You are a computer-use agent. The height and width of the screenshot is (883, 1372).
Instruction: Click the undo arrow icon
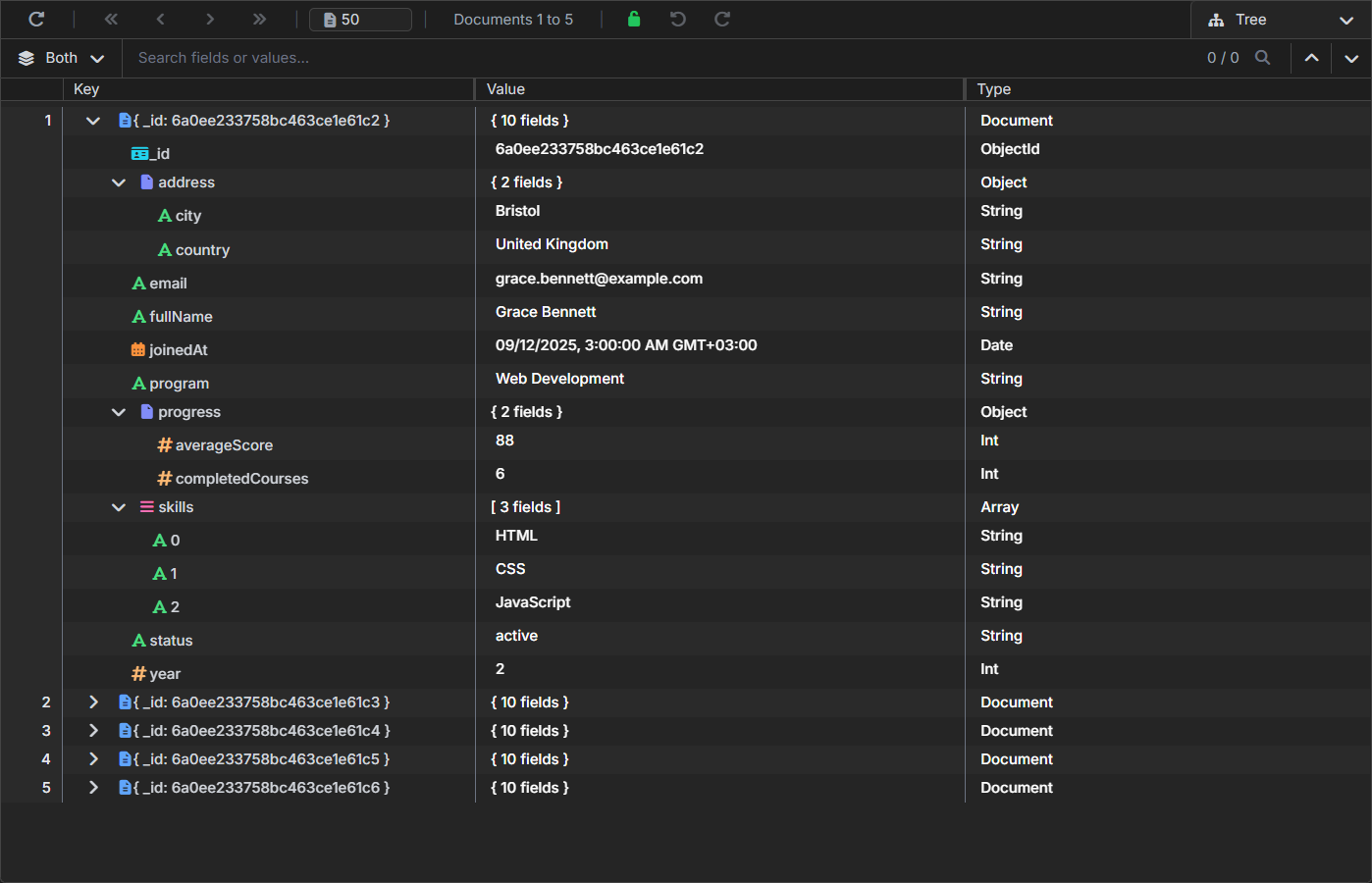[677, 19]
